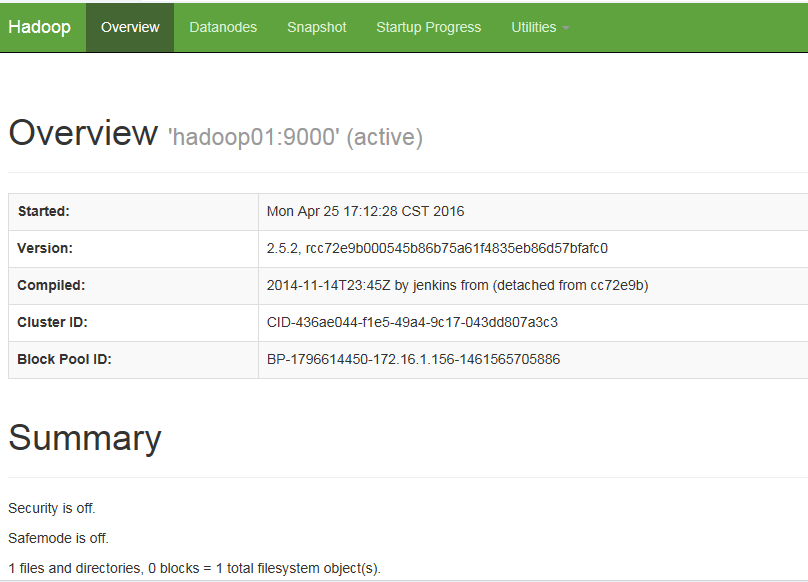Select the text Safemode is off.

pyautogui.click(x=59, y=539)
